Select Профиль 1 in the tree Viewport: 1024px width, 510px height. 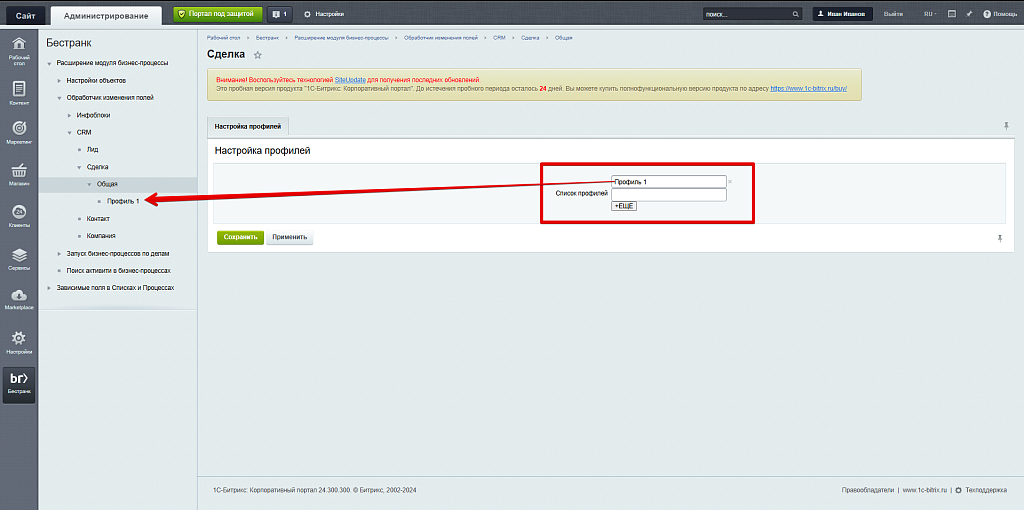[x=123, y=201]
